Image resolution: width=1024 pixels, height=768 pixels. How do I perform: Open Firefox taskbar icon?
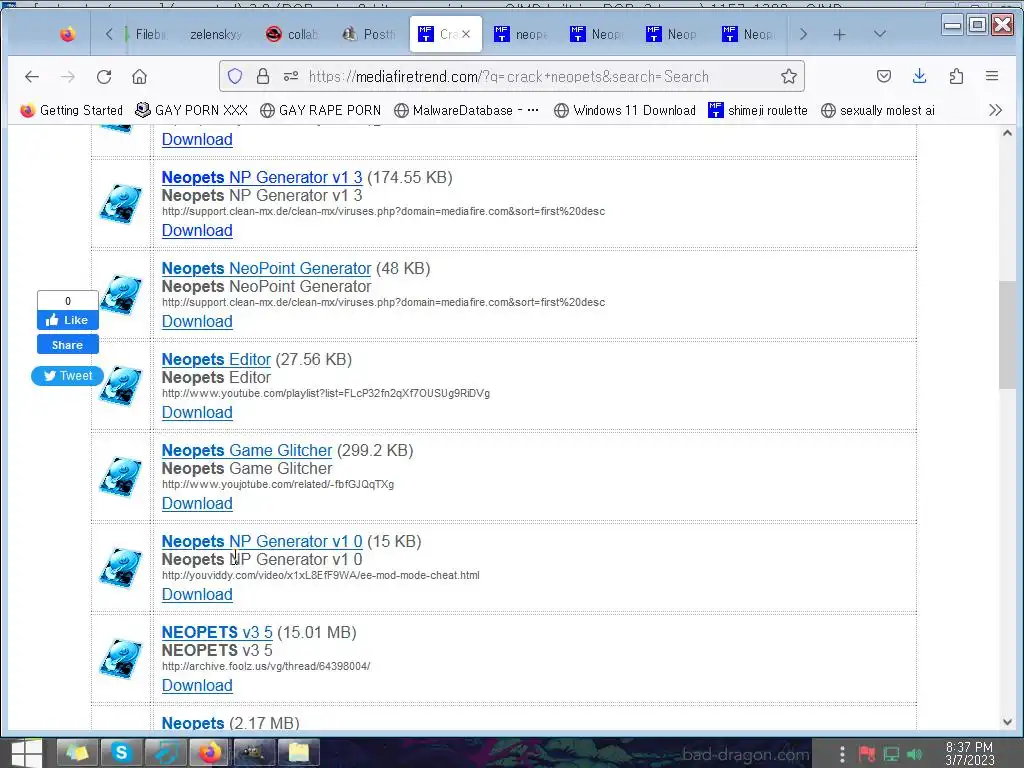coord(210,753)
